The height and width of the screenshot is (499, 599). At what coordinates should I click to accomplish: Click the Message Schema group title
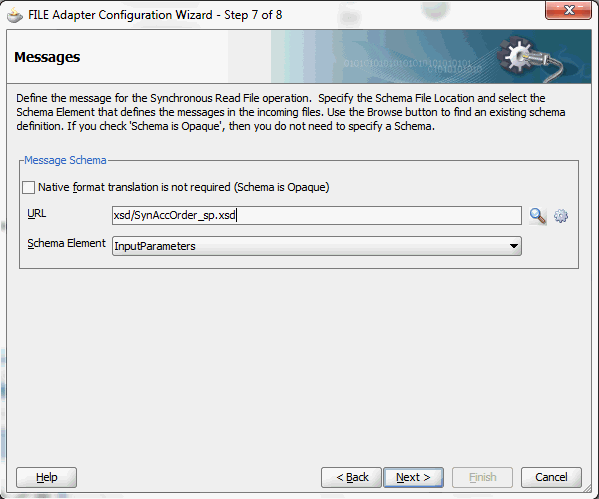pyautogui.click(x=65, y=160)
